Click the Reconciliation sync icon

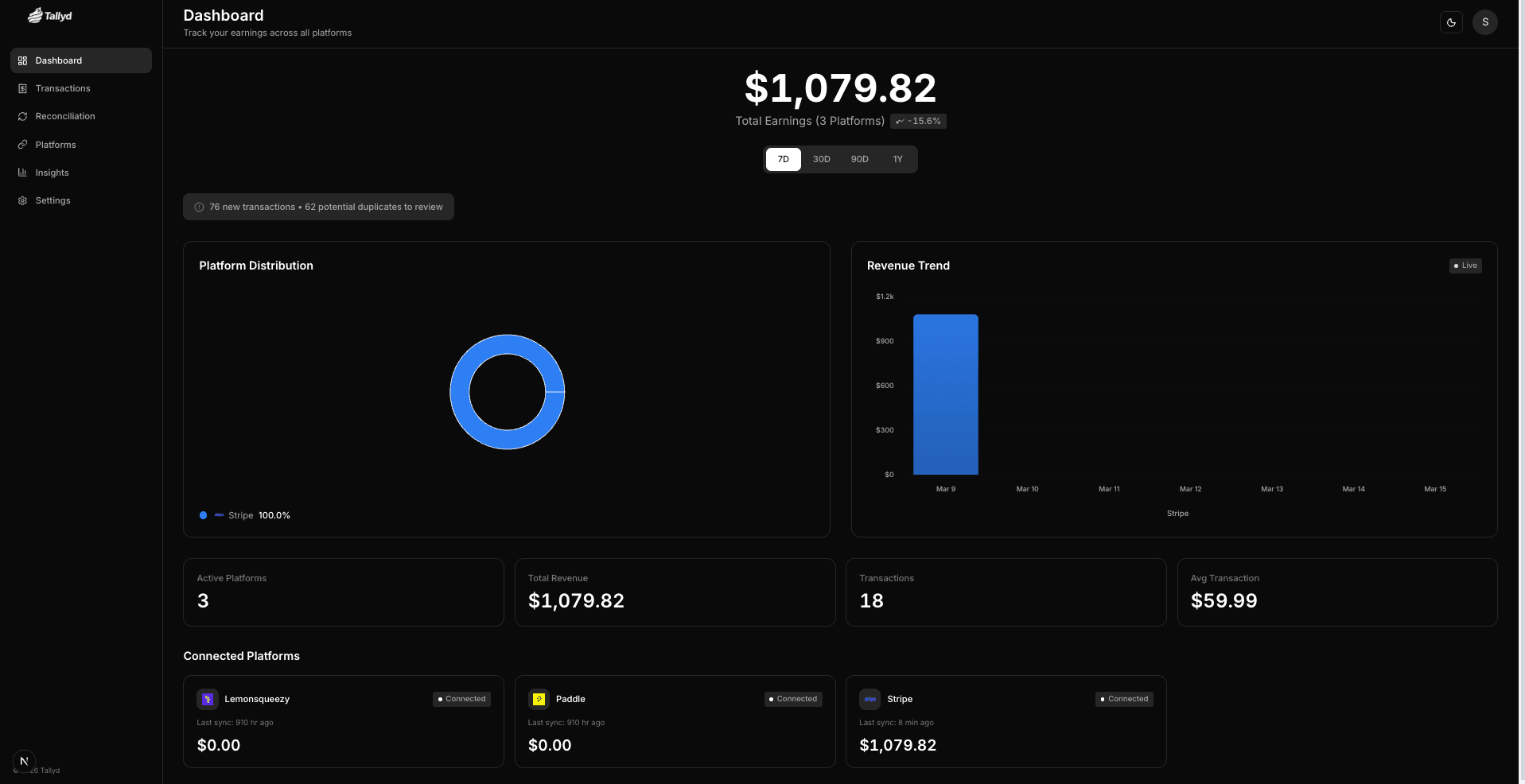tap(22, 116)
